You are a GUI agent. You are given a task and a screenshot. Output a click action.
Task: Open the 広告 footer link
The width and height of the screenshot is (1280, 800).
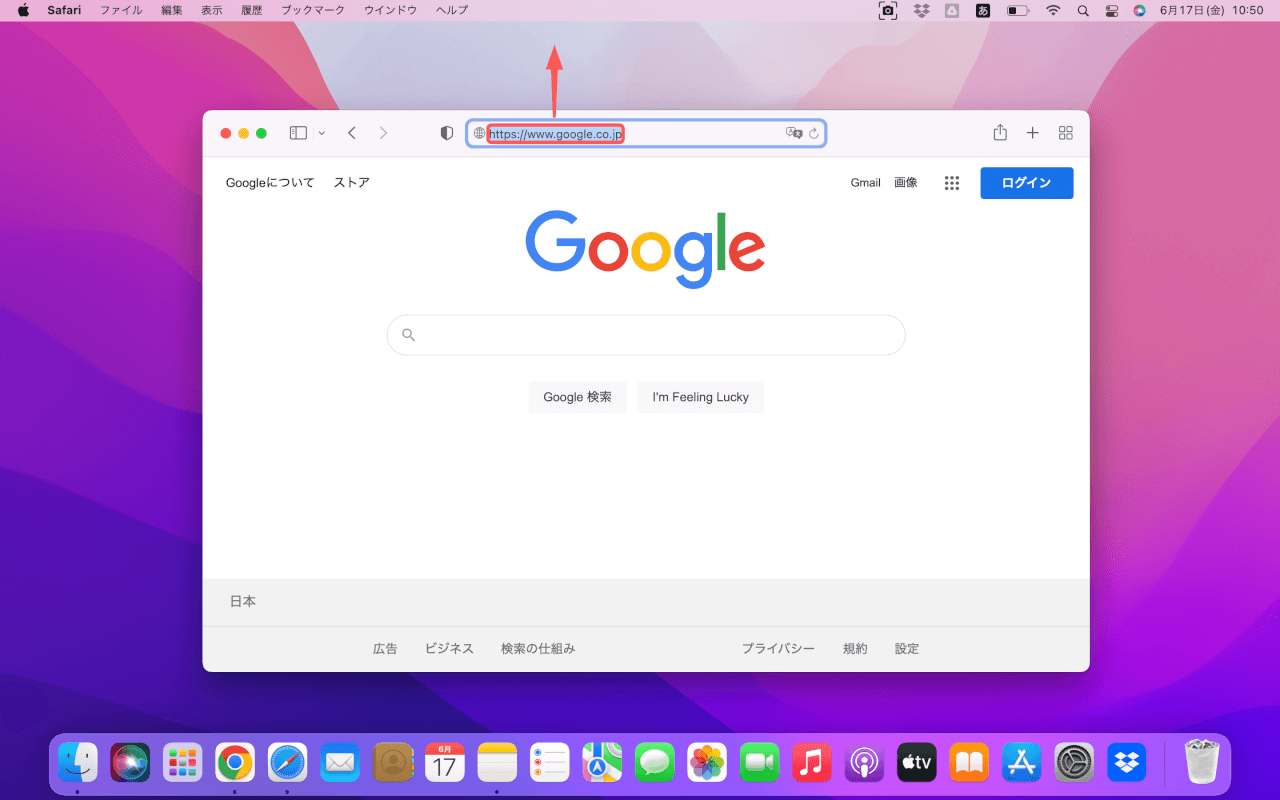385,649
